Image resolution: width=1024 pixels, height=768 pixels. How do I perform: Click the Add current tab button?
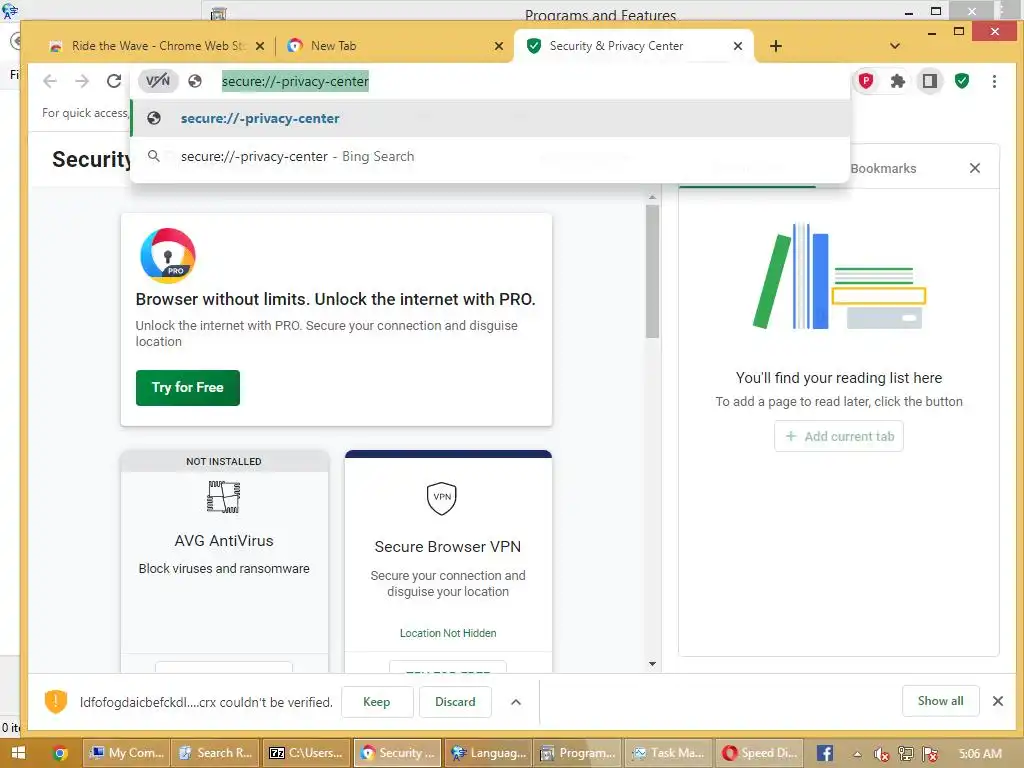tap(839, 436)
